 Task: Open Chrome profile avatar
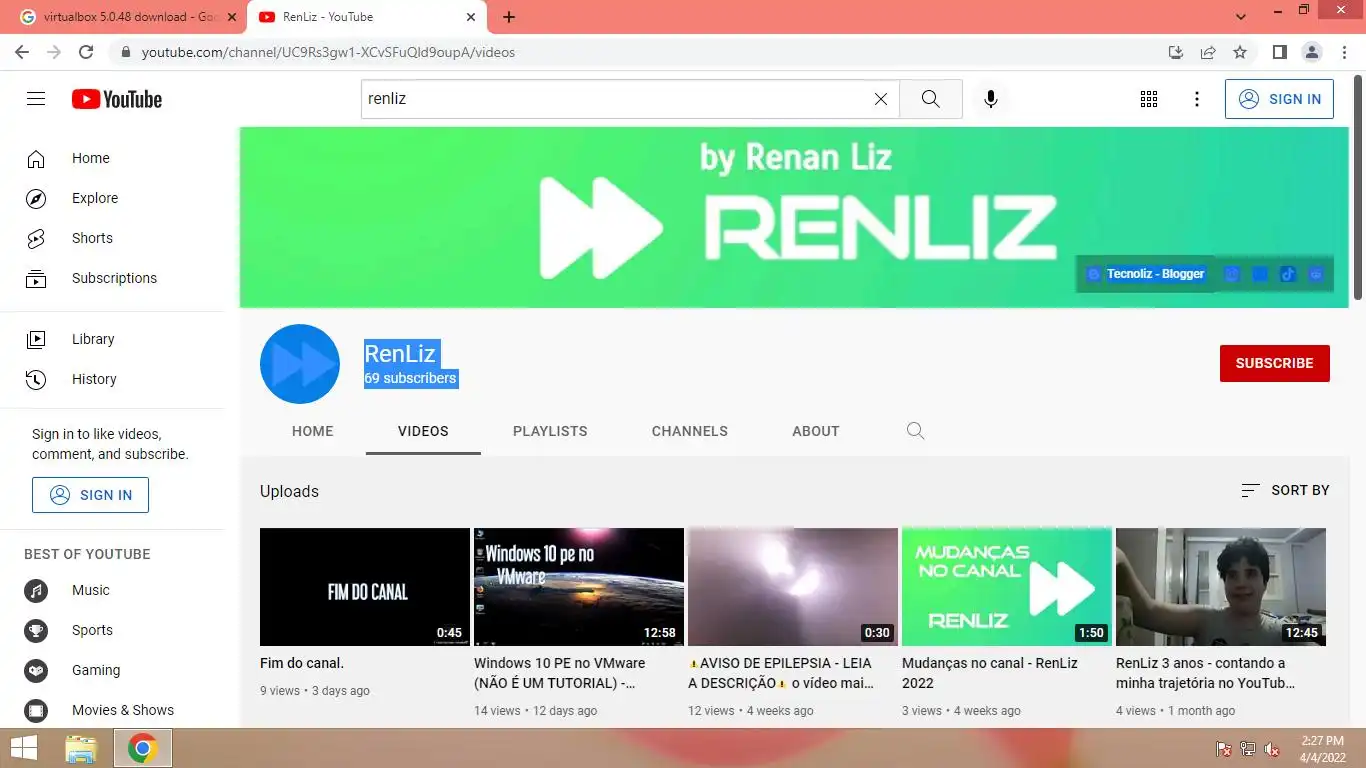(1312, 52)
